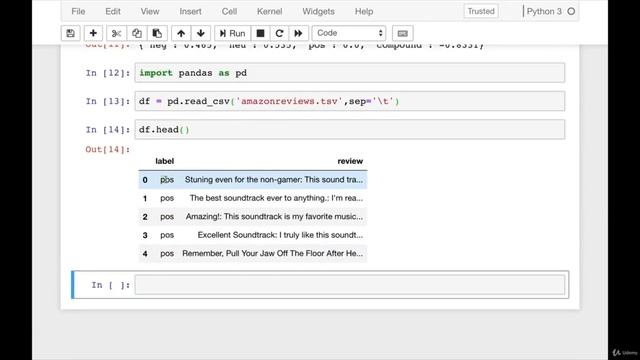
Task: Click the 'review' column header
Action: tap(350, 161)
